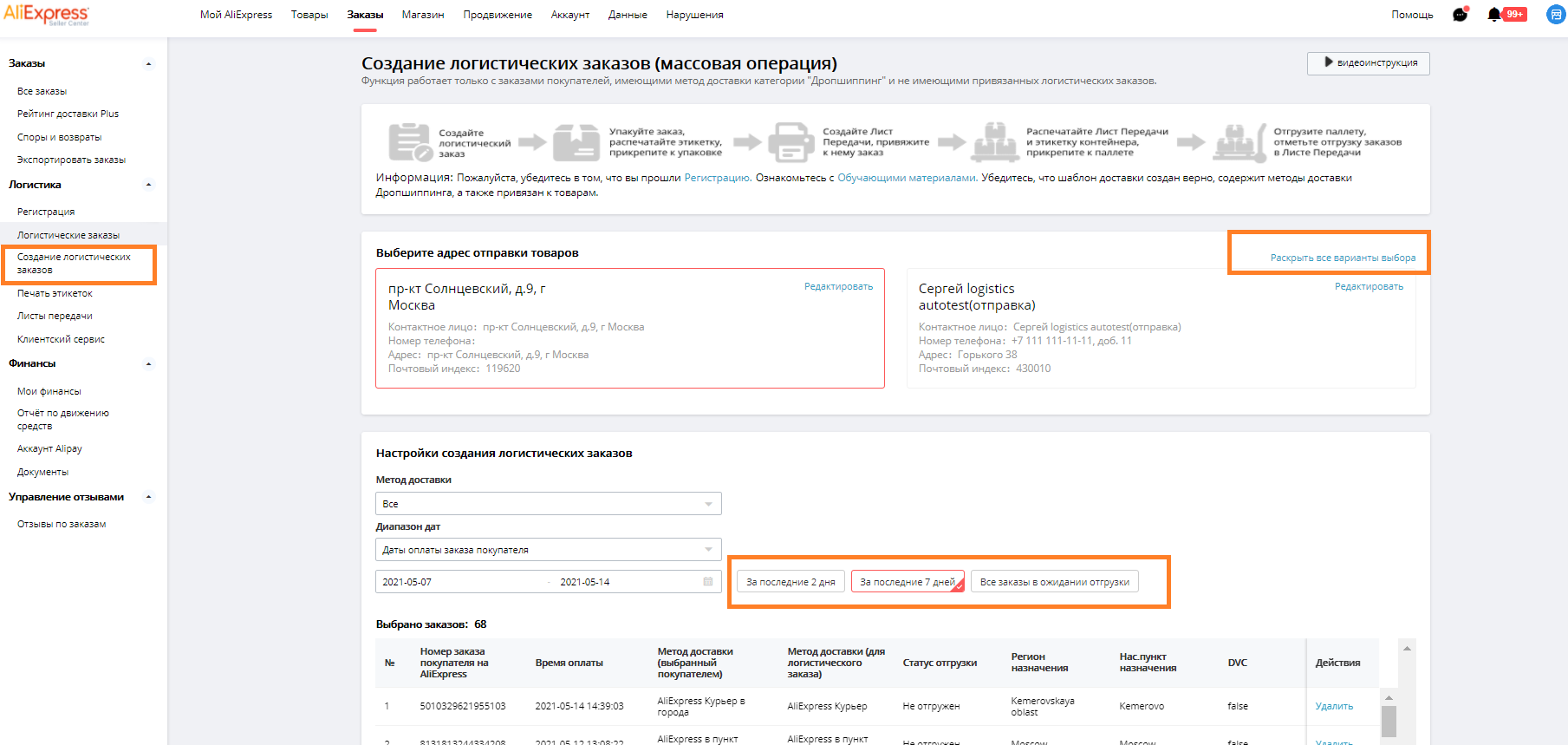
Task: Click Раскрыть все варианты выбора
Action: 1343,258
